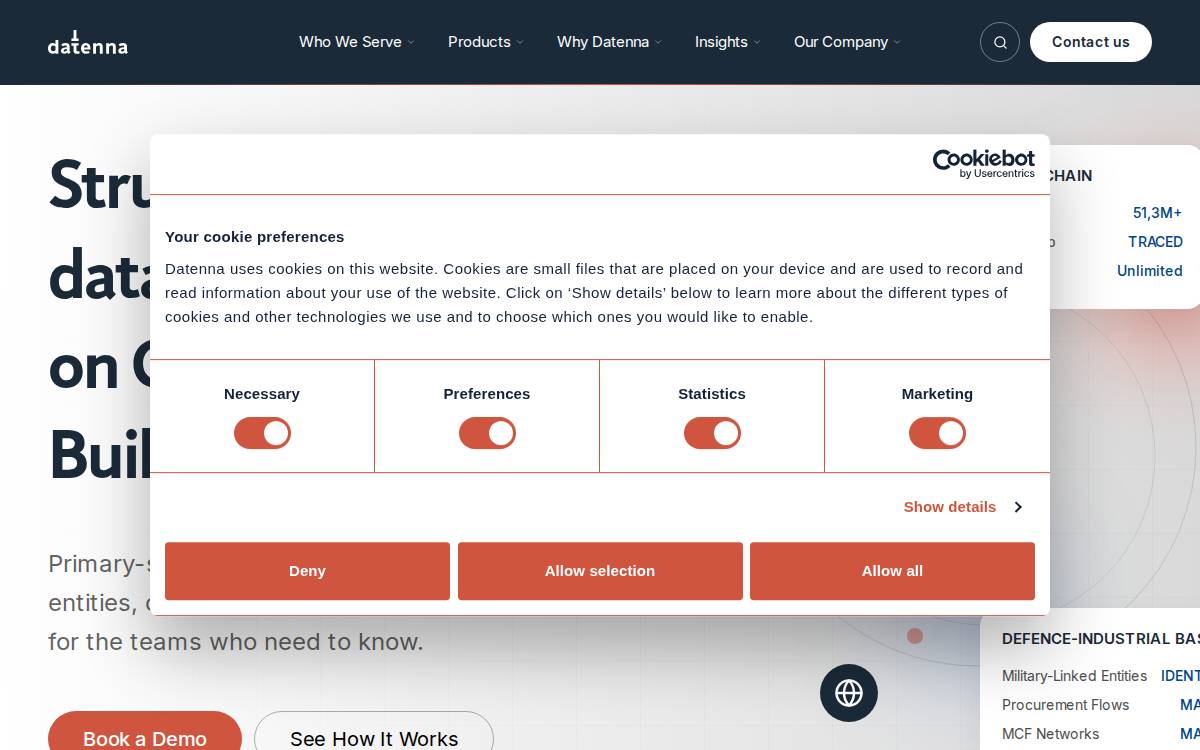
Task: Expand the Products menu
Action: pos(485,42)
